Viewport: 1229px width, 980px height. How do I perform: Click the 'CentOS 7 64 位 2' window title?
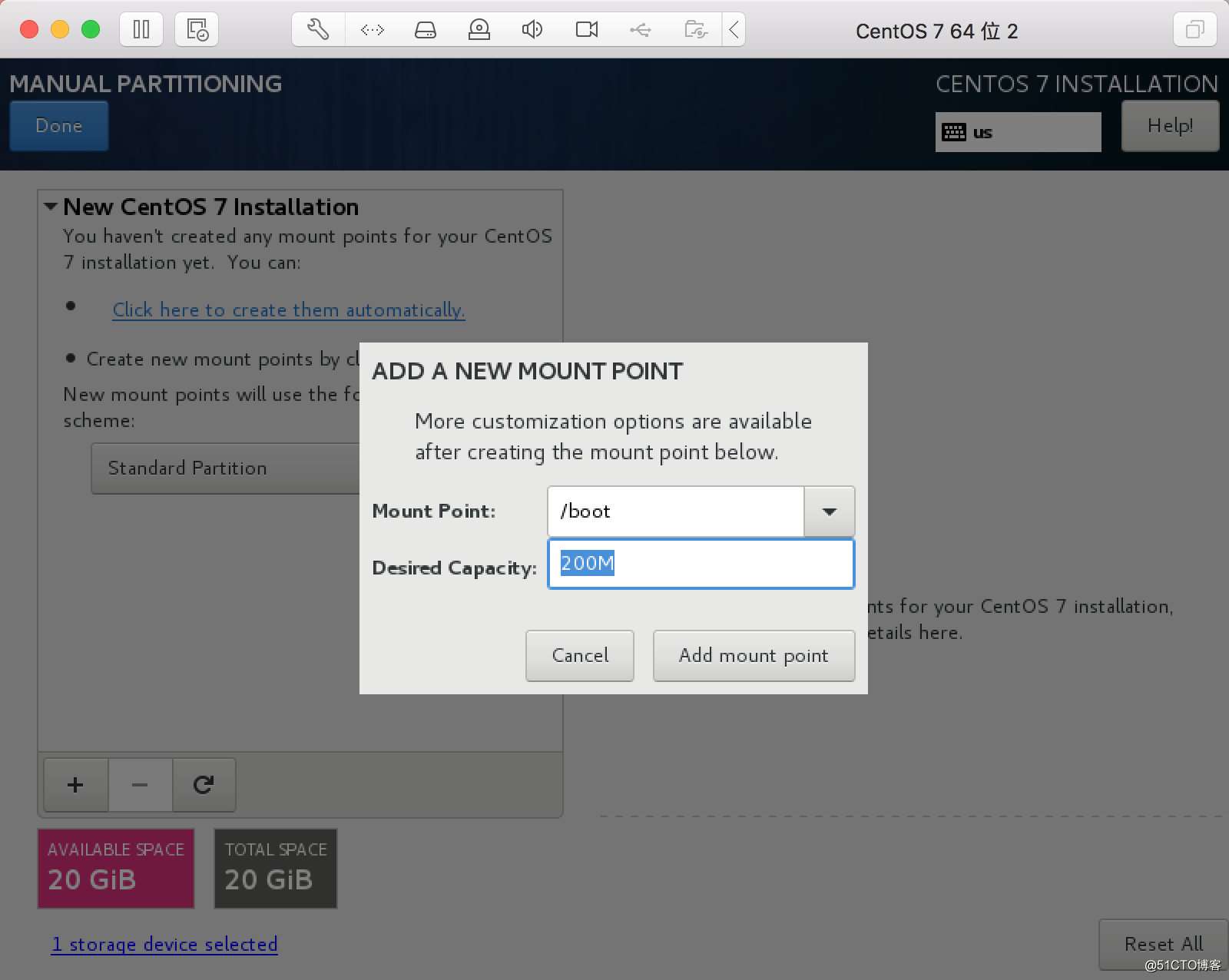coord(936,31)
